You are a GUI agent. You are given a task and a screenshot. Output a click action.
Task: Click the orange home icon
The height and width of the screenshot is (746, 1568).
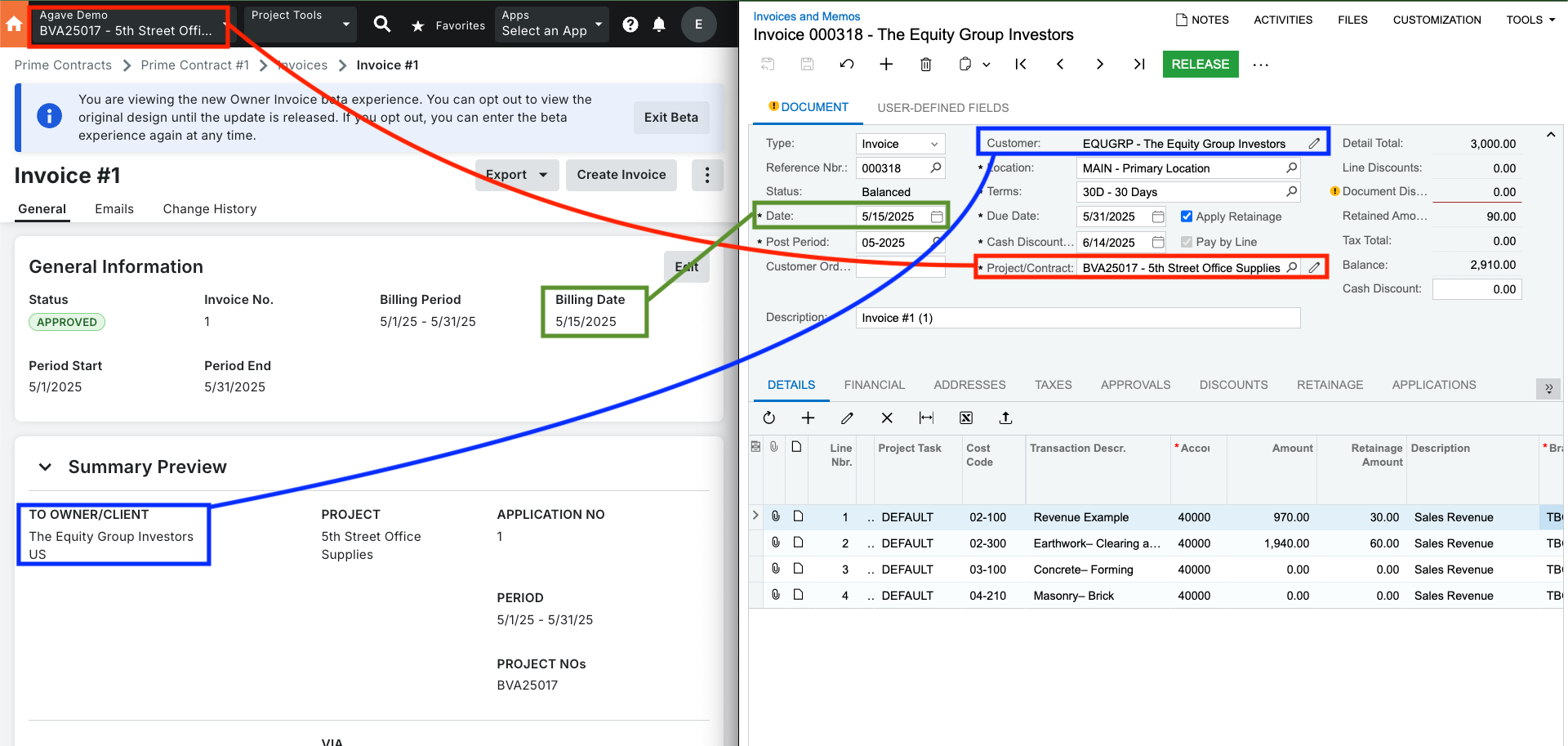click(14, 25)
